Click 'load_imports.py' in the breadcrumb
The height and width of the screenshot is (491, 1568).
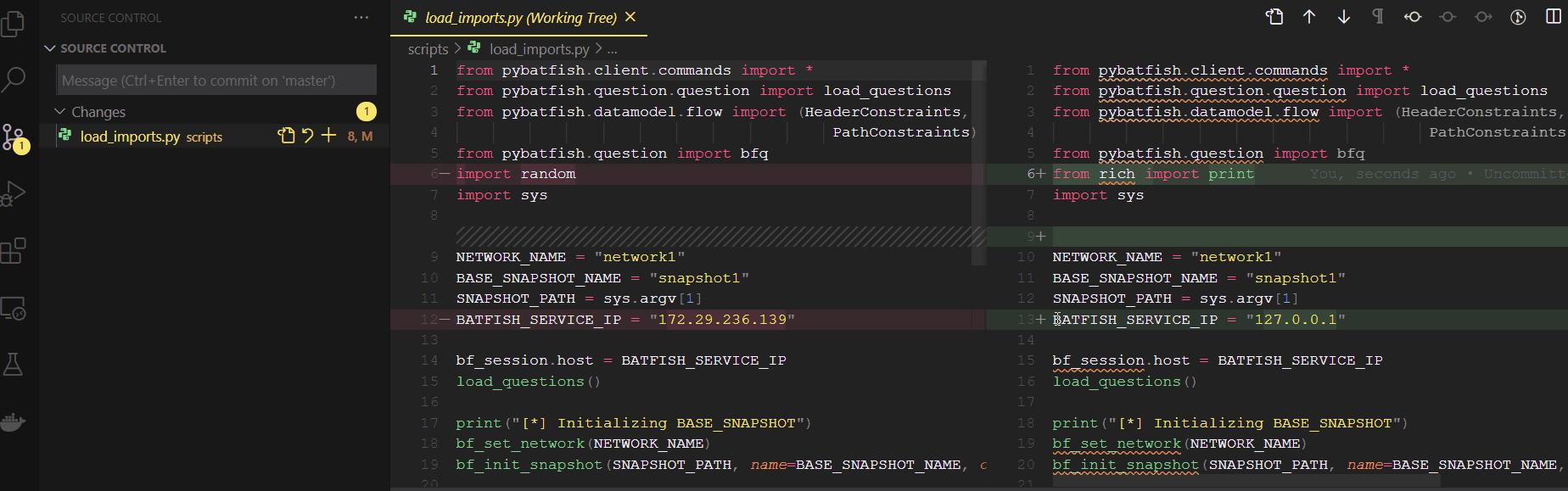539,49
